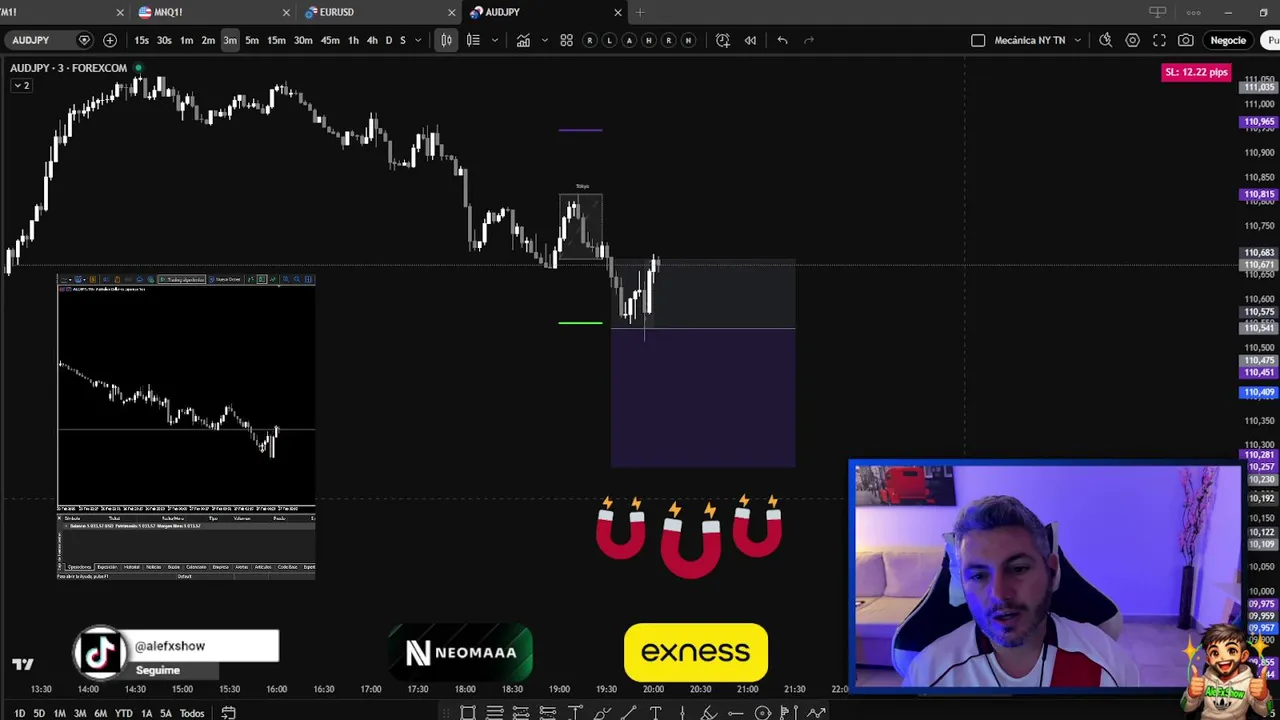1280x720 pixels.
Task: Click the purple horizontal line on chart
Action: click(x=580, y=129)
